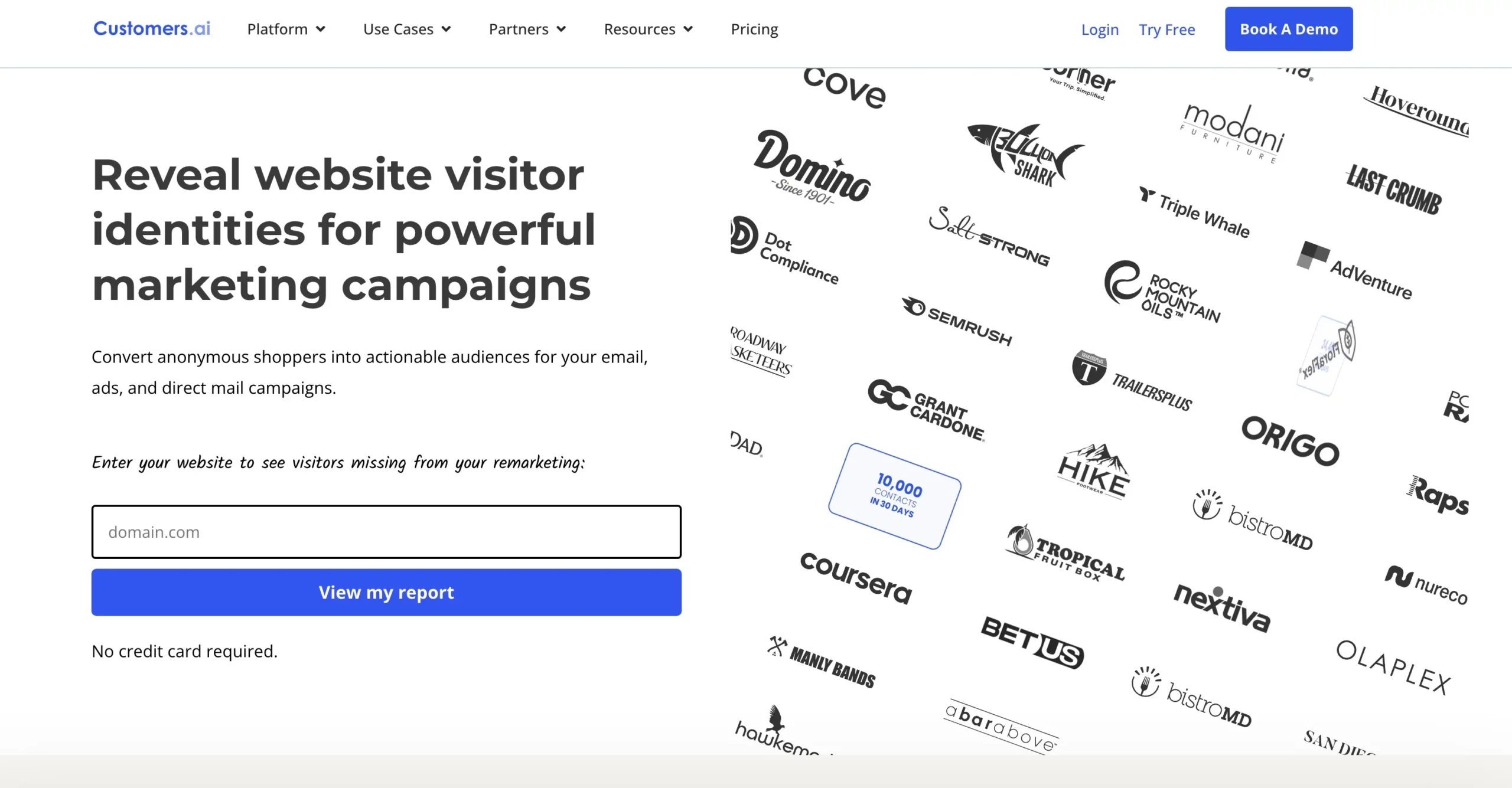Image resolution: width=1512 pixels, height=788 pixels.
Task: Click the Login menu item
Action: coord(1100,28)
